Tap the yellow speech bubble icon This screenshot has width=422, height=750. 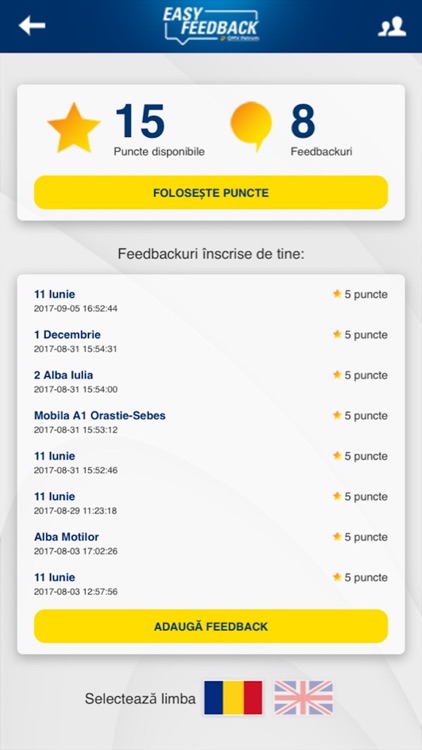point(251,126)
